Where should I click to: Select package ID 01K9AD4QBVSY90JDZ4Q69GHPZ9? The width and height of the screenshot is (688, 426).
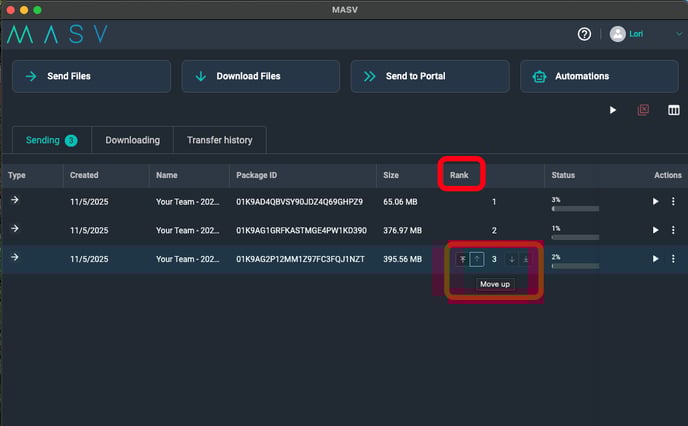(x=299, y=202)
